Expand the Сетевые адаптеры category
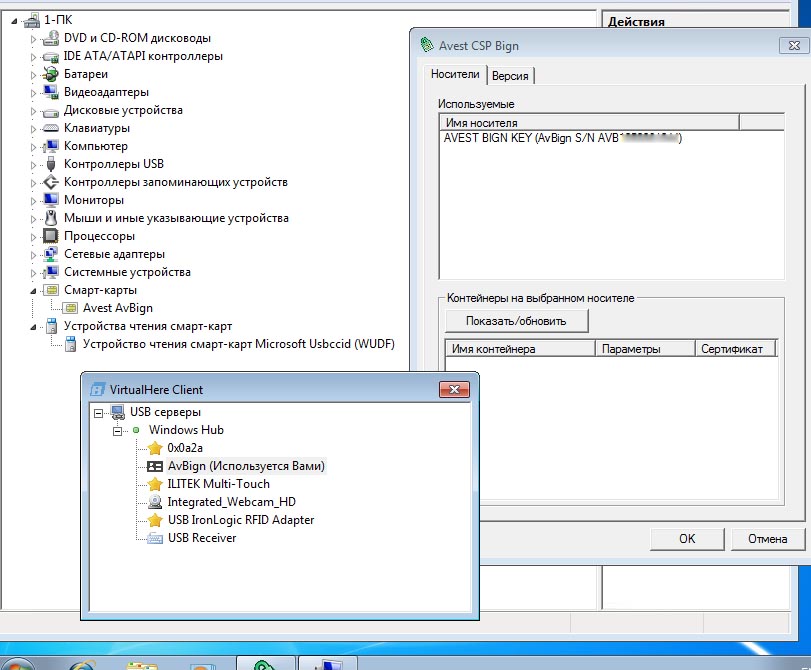 tap(34, 254)
